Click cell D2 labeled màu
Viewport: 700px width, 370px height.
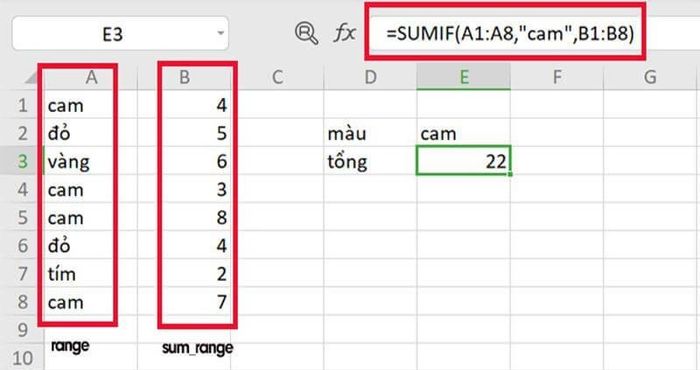371,133
